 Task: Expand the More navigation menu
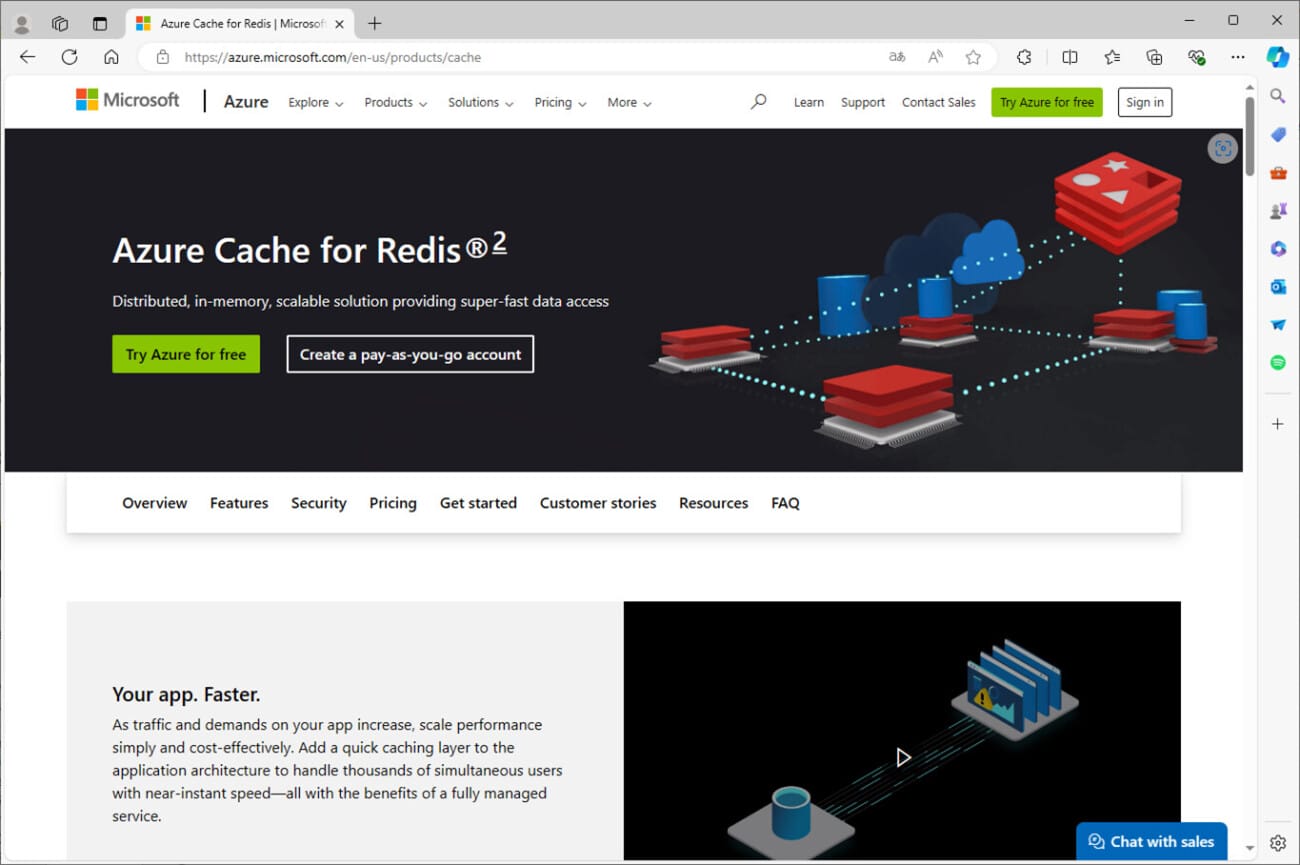(x=629, y=102)
